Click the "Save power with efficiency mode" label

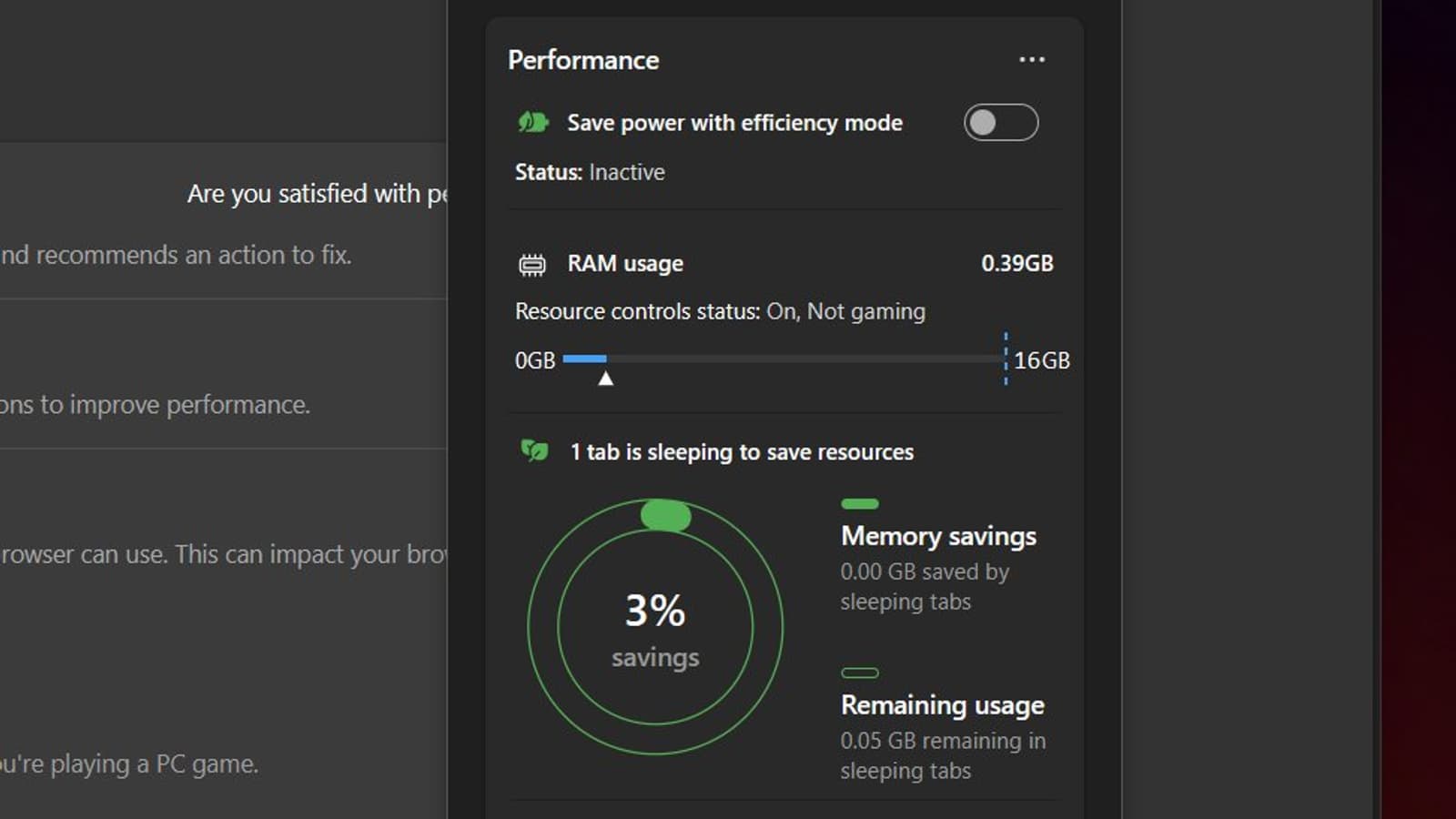pyautogui.click(x=734, y=123)
